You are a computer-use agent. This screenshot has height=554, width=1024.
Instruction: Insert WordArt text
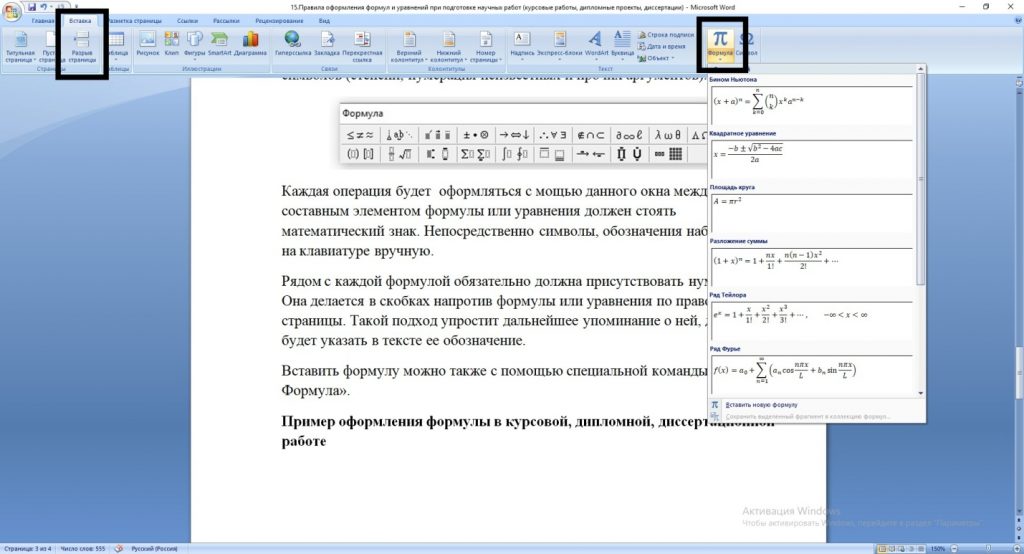click(596, 43)
